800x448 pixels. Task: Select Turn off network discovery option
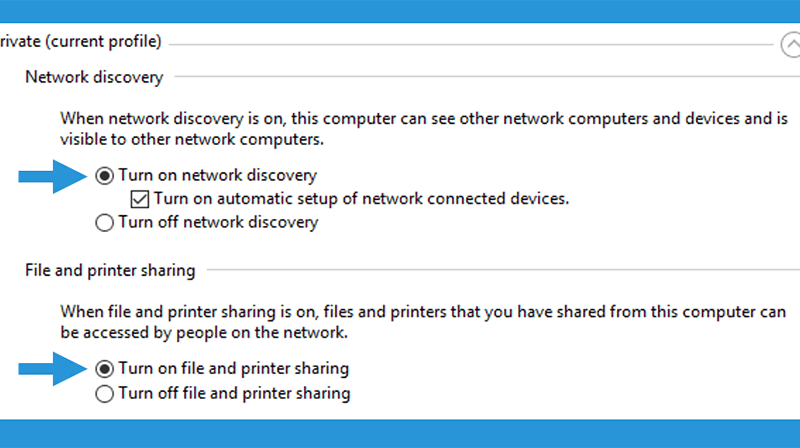point(105,223)
